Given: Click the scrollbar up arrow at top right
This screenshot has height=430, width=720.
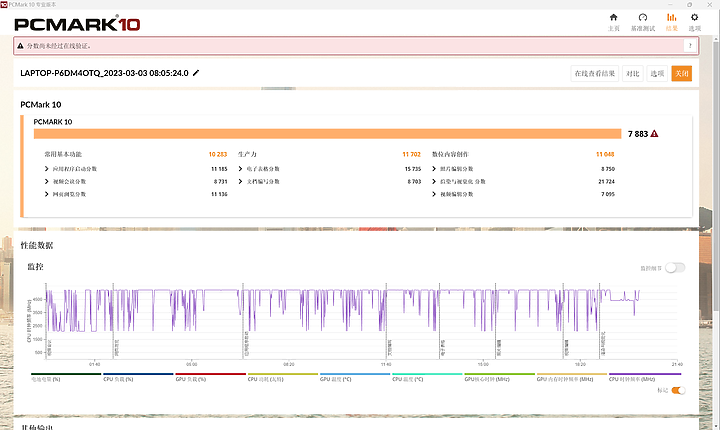Looking at the screenshot, I should click(715, 39).
